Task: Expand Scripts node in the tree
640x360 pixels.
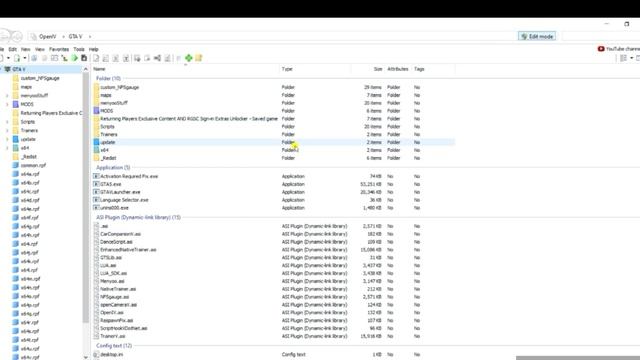Action: 7,122
